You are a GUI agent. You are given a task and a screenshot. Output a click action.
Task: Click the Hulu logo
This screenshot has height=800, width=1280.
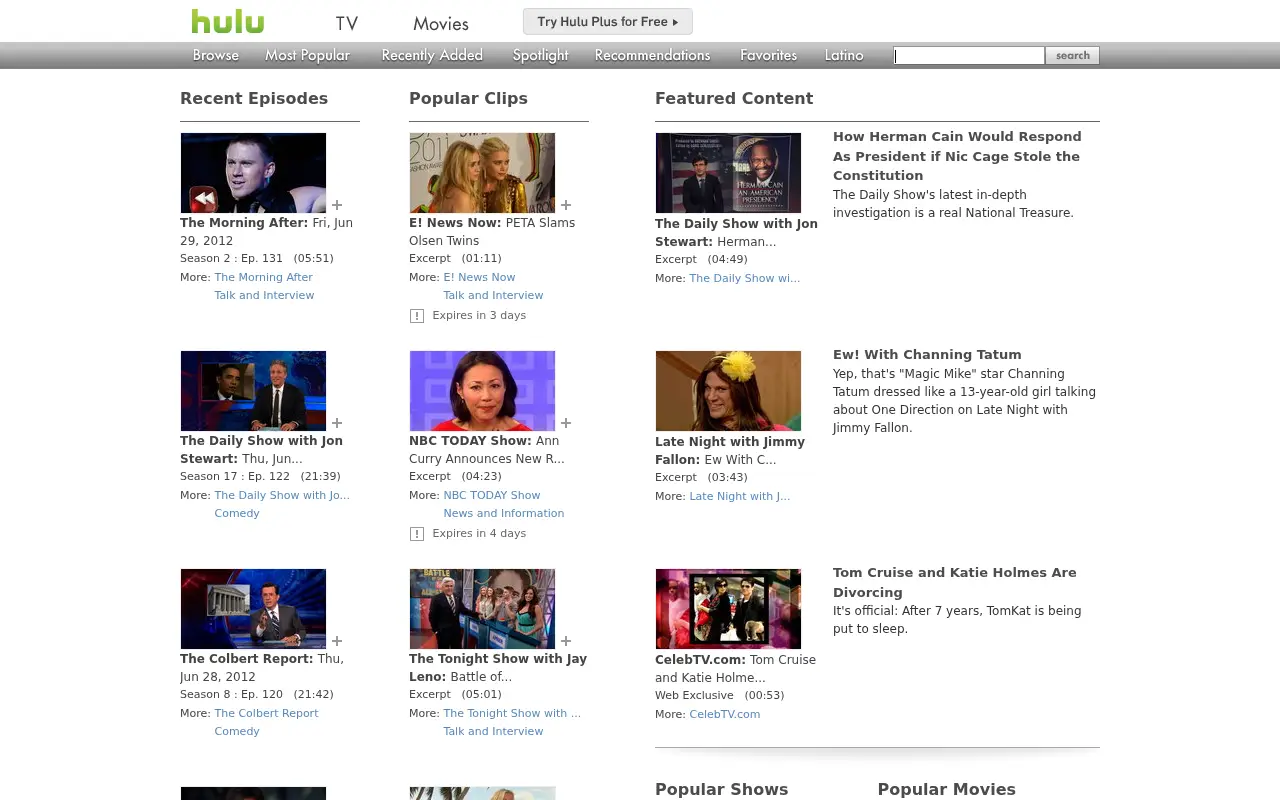coord(228,21)
